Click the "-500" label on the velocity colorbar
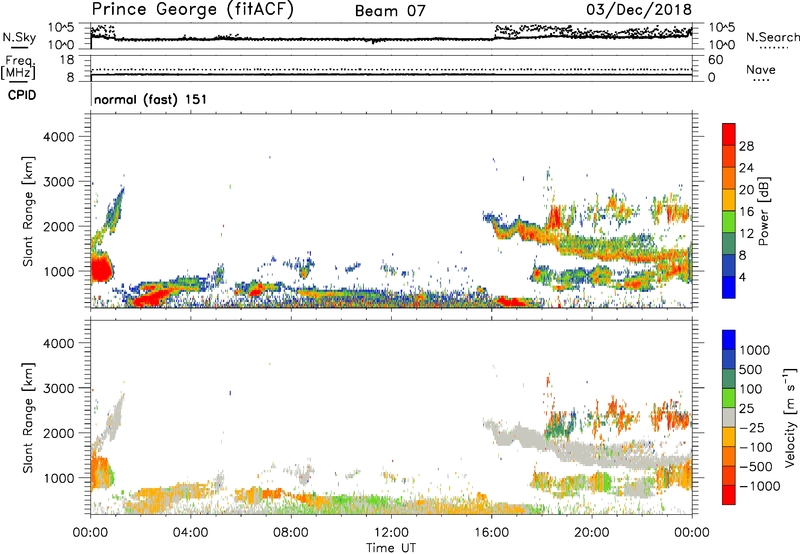Viewport: 800px width, 554px height. coord(756,467)
